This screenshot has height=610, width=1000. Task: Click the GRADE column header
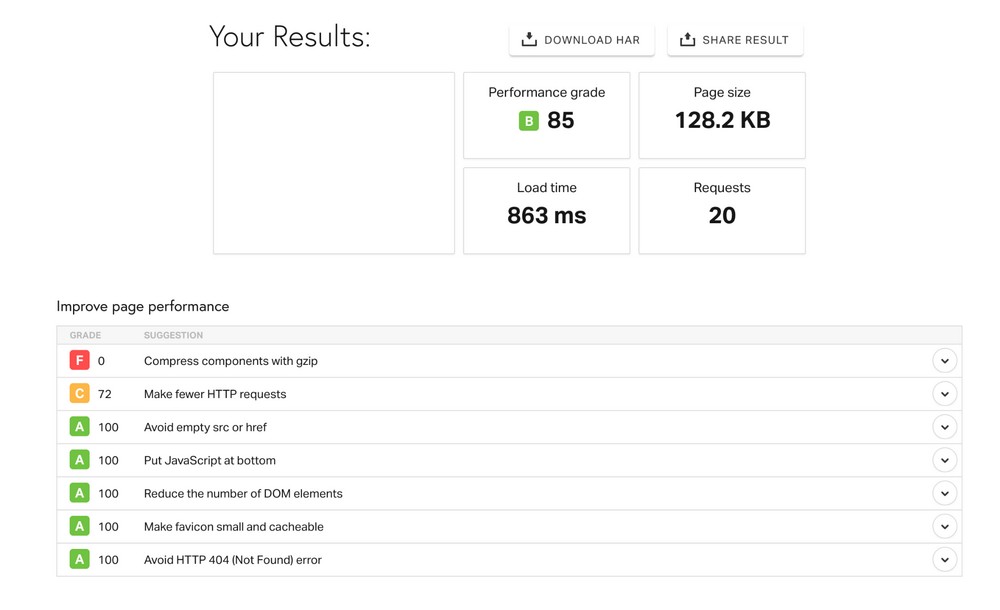pos(85,335)
